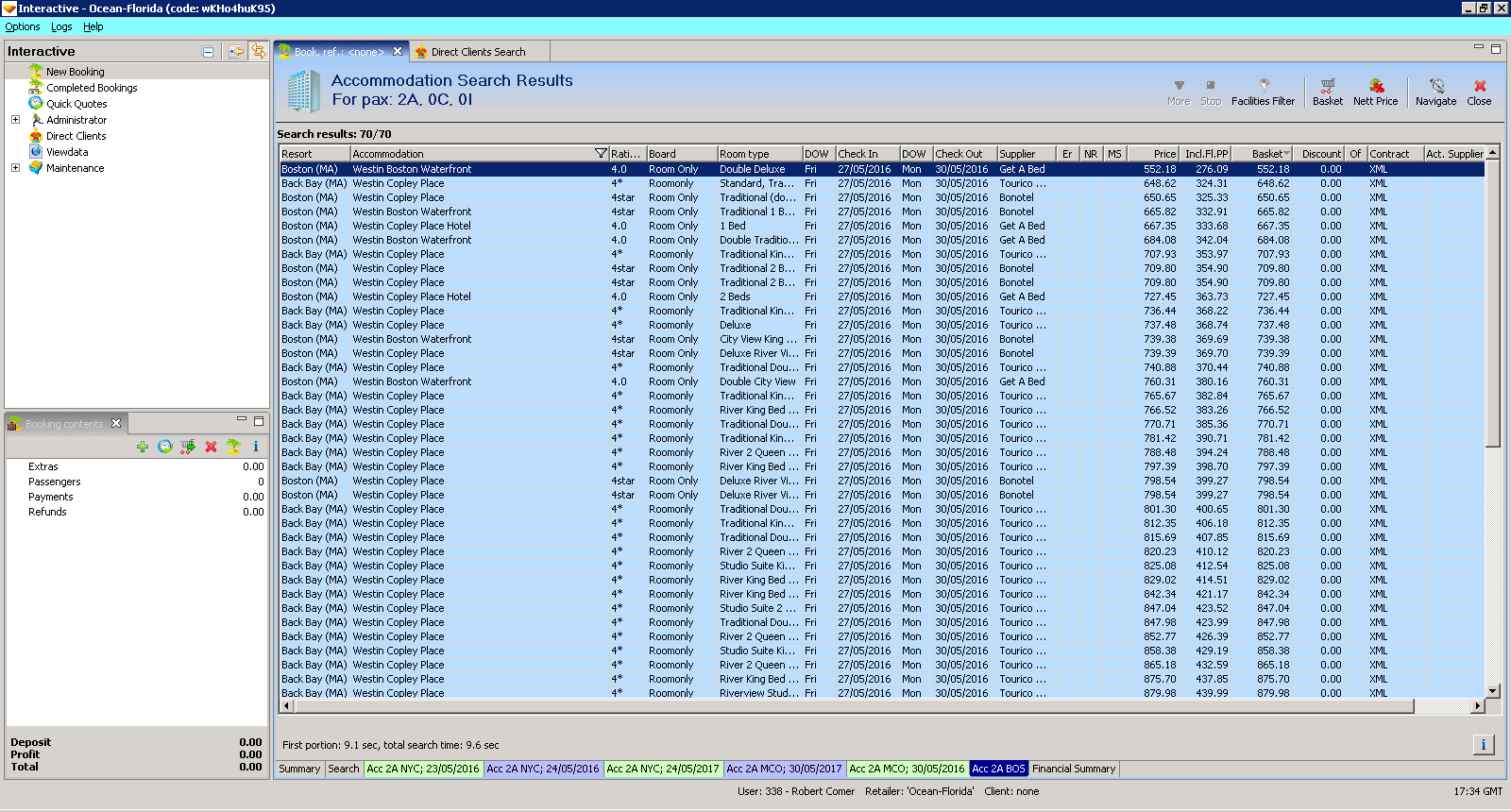Expand the Administrator tree node
Viewport: 1511px width, 812px height.
tap(15, 120)
